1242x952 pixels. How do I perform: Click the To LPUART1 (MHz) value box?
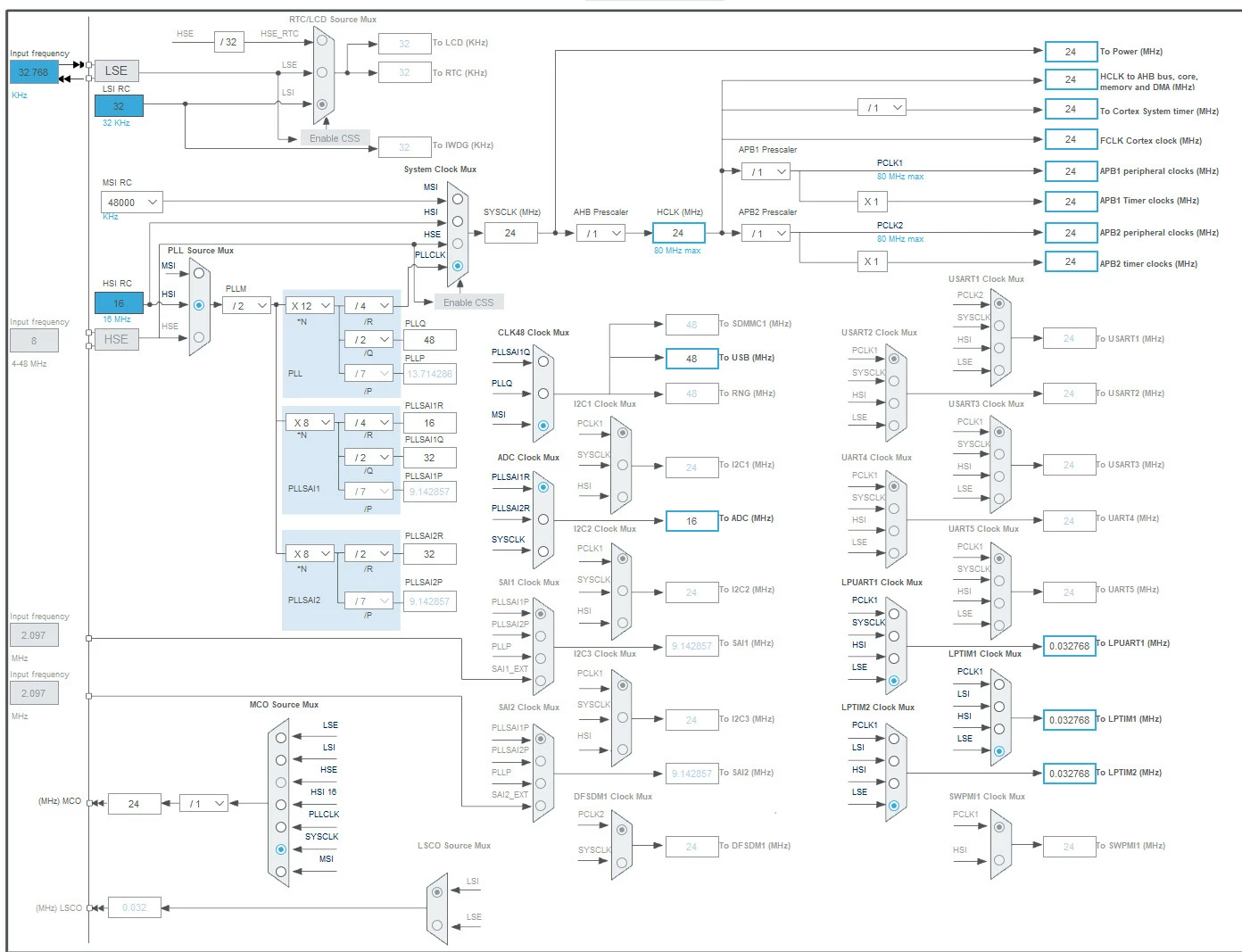(x=1069, y=645)
